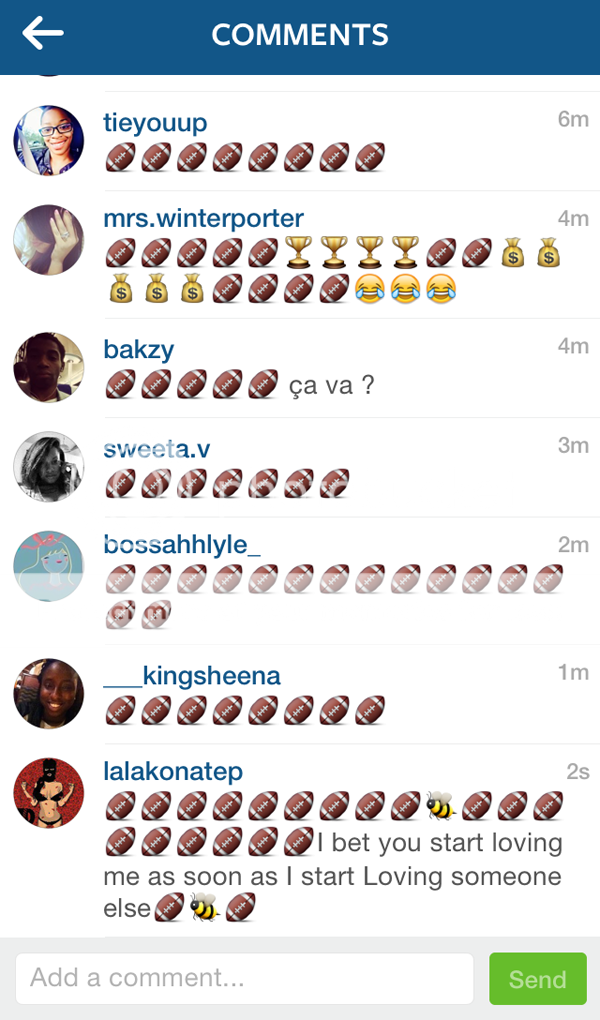This screenshot has height=1020, width=600.
Task: Go to bossahhlyle_ profile name
Action: click(182, 545)
